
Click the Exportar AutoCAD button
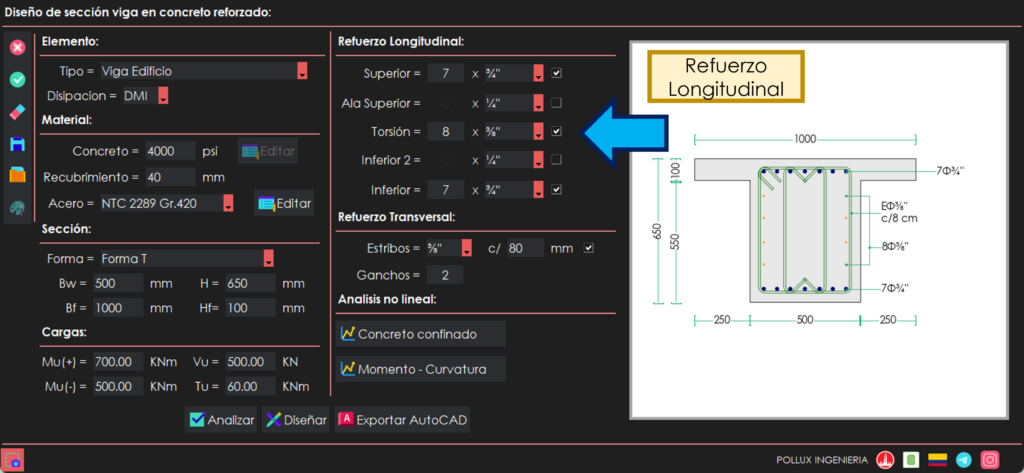click(x=402, y=420)
